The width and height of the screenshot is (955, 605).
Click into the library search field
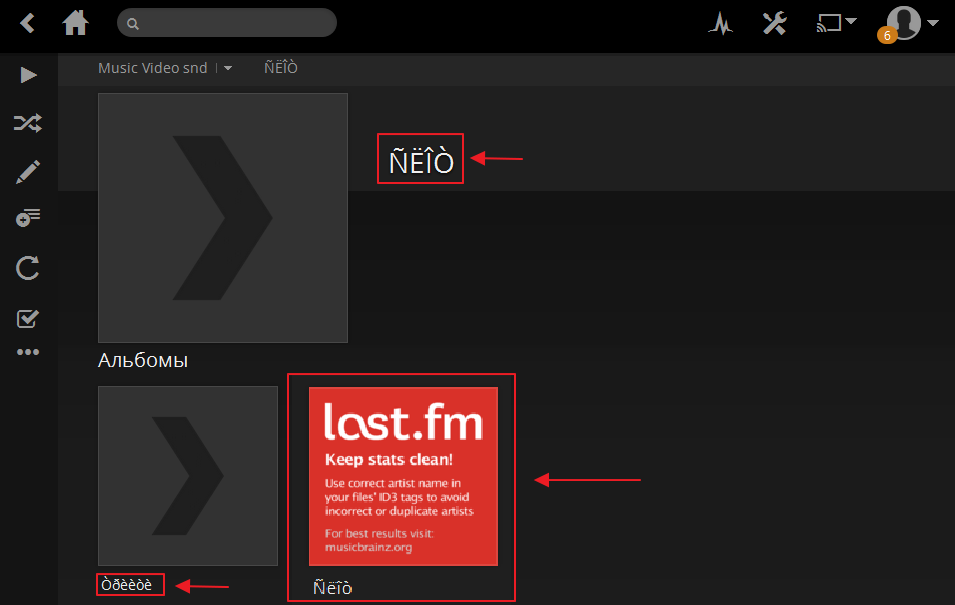(x=227, y=23)
